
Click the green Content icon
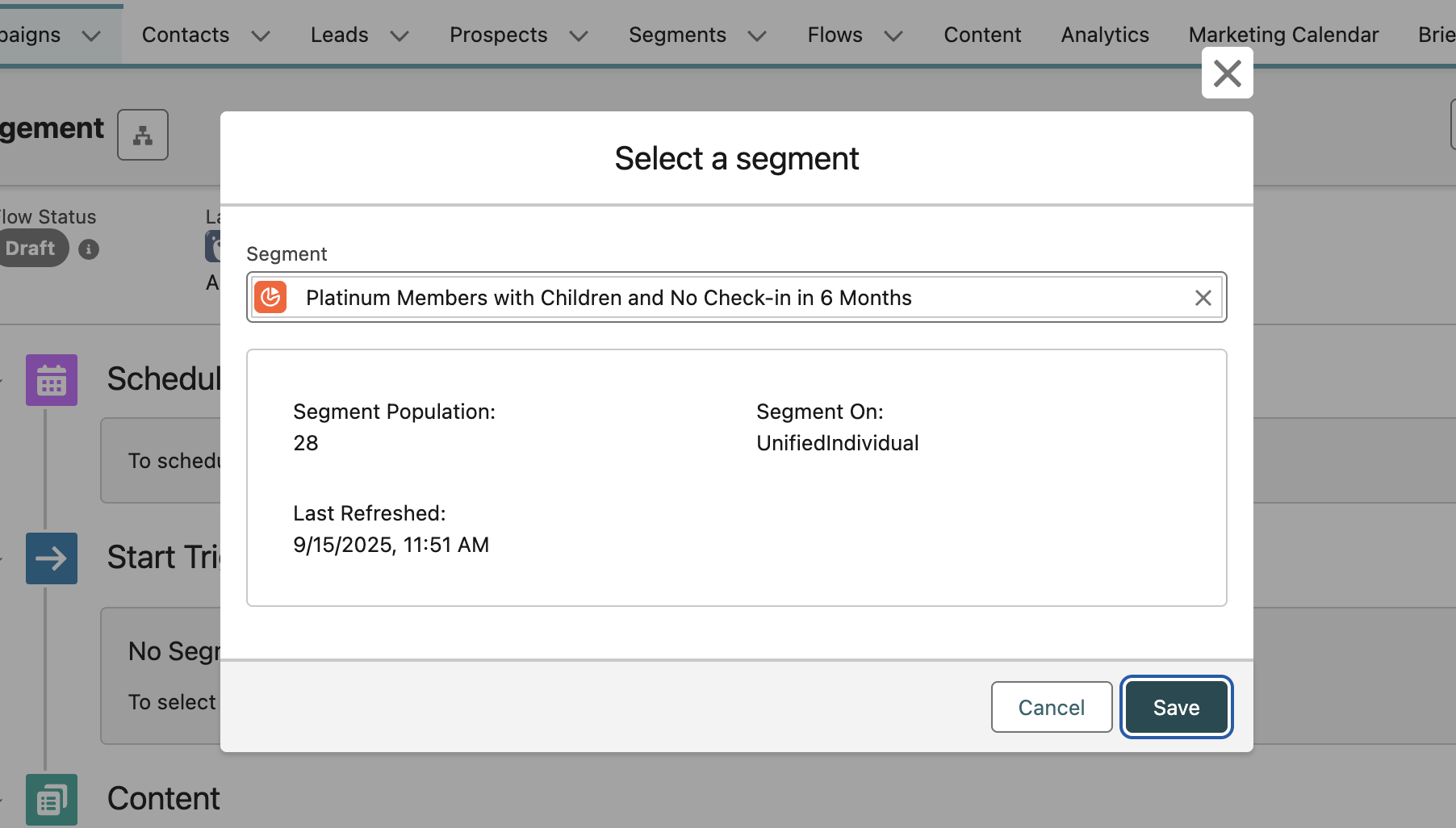52,799
